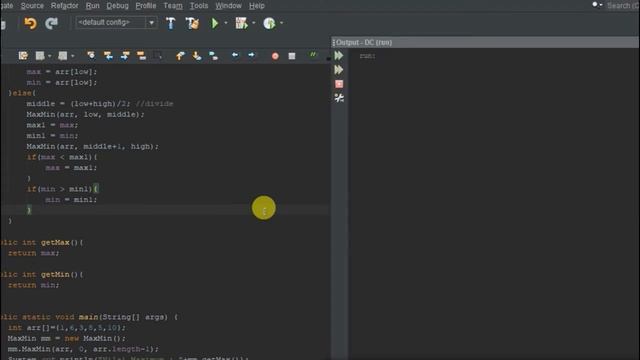The width and height of the screenshot is (640, 360).
Task: Click the Undo arrow icon
Action: point(30,23)
